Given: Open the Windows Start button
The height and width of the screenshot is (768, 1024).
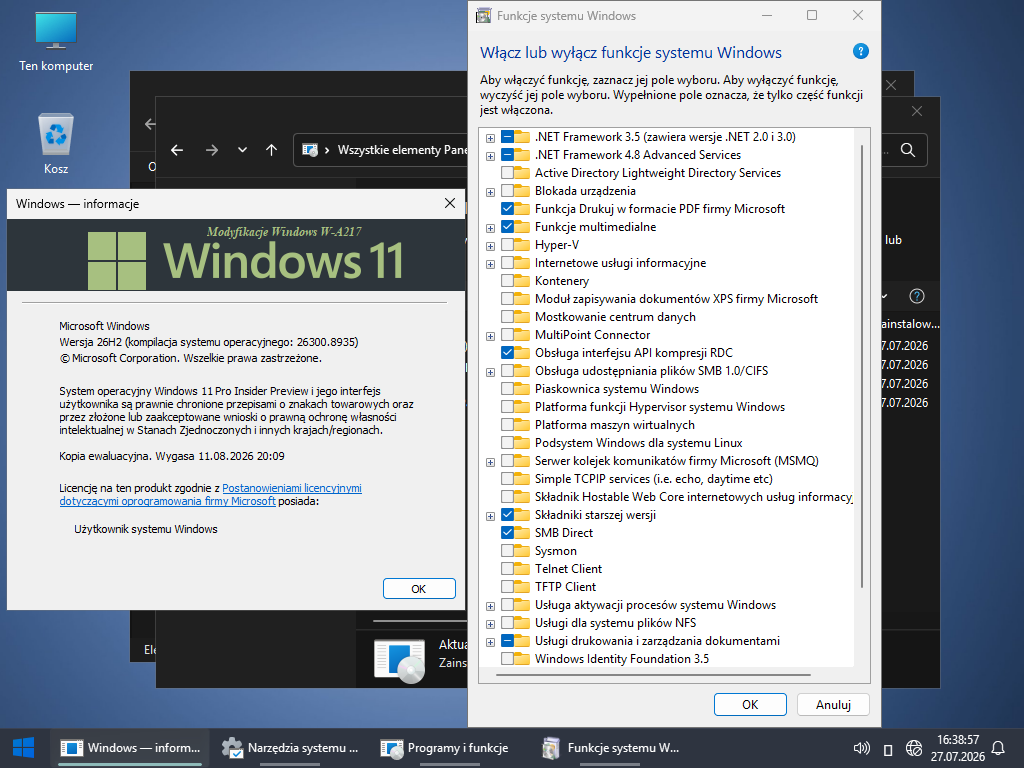Looking at the screenshot, I should coord(24,748).
